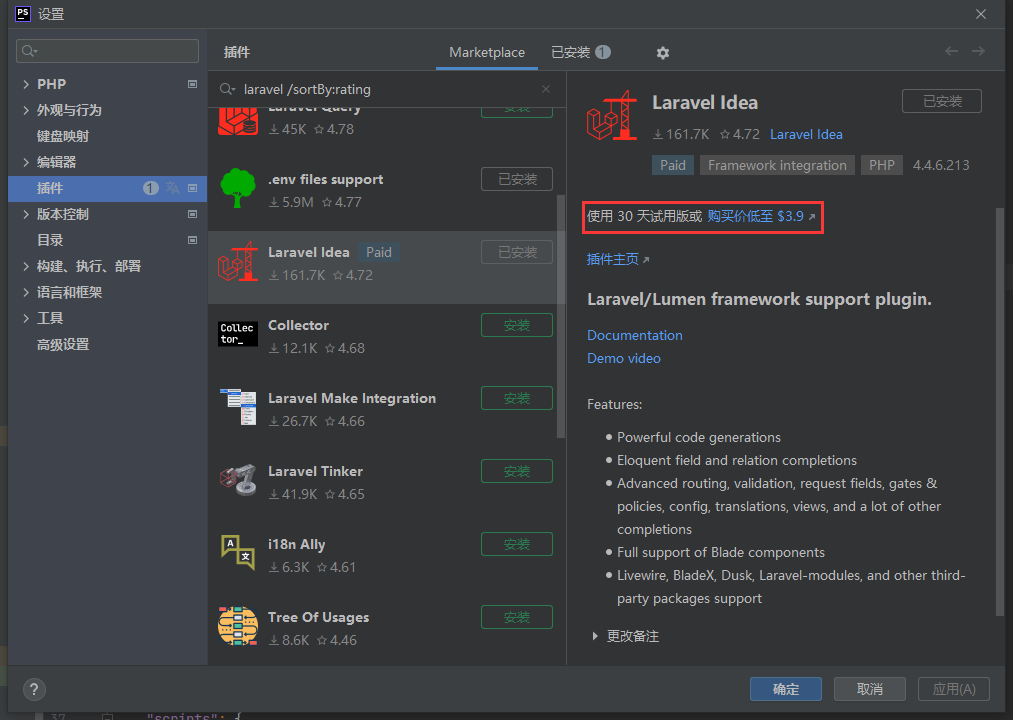Viewport: 1013px width, 720px height.
Task: Click the project-level icon beside PHP
Action: click(x=192, y=84)
